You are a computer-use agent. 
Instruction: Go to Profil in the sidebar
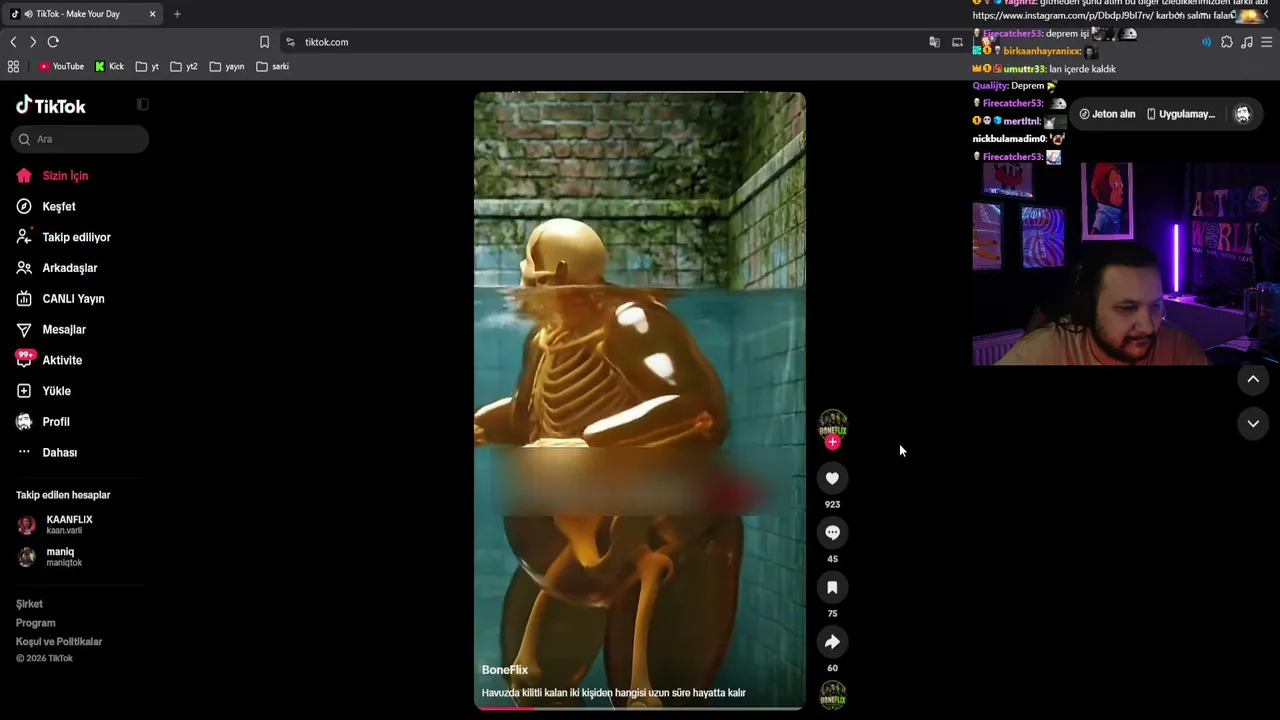point(56,422)
